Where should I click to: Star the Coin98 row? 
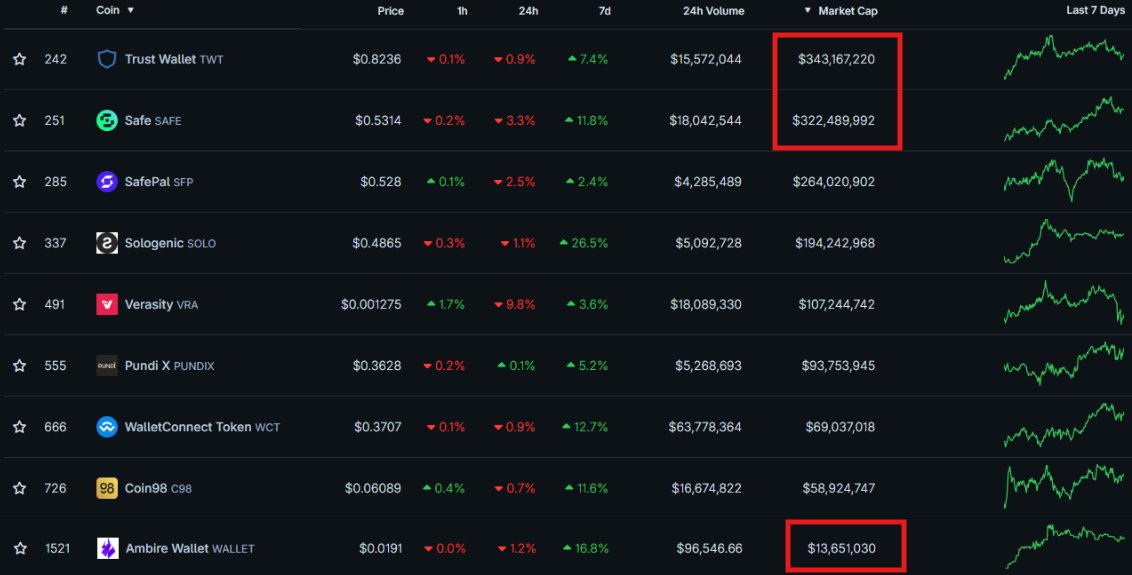tap(19, 488)
